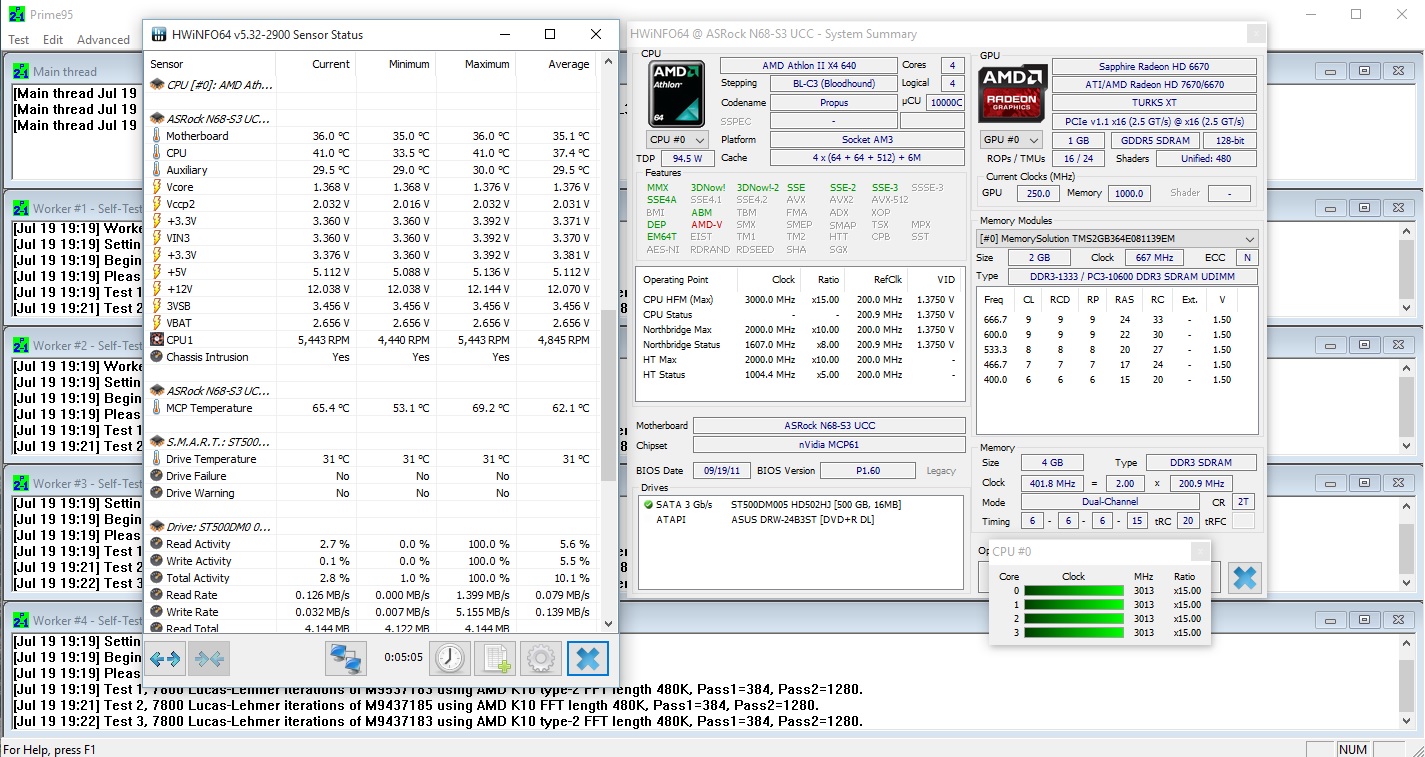
Task: Click Core 2 clock bar
Action: (x=1072, y=619)
